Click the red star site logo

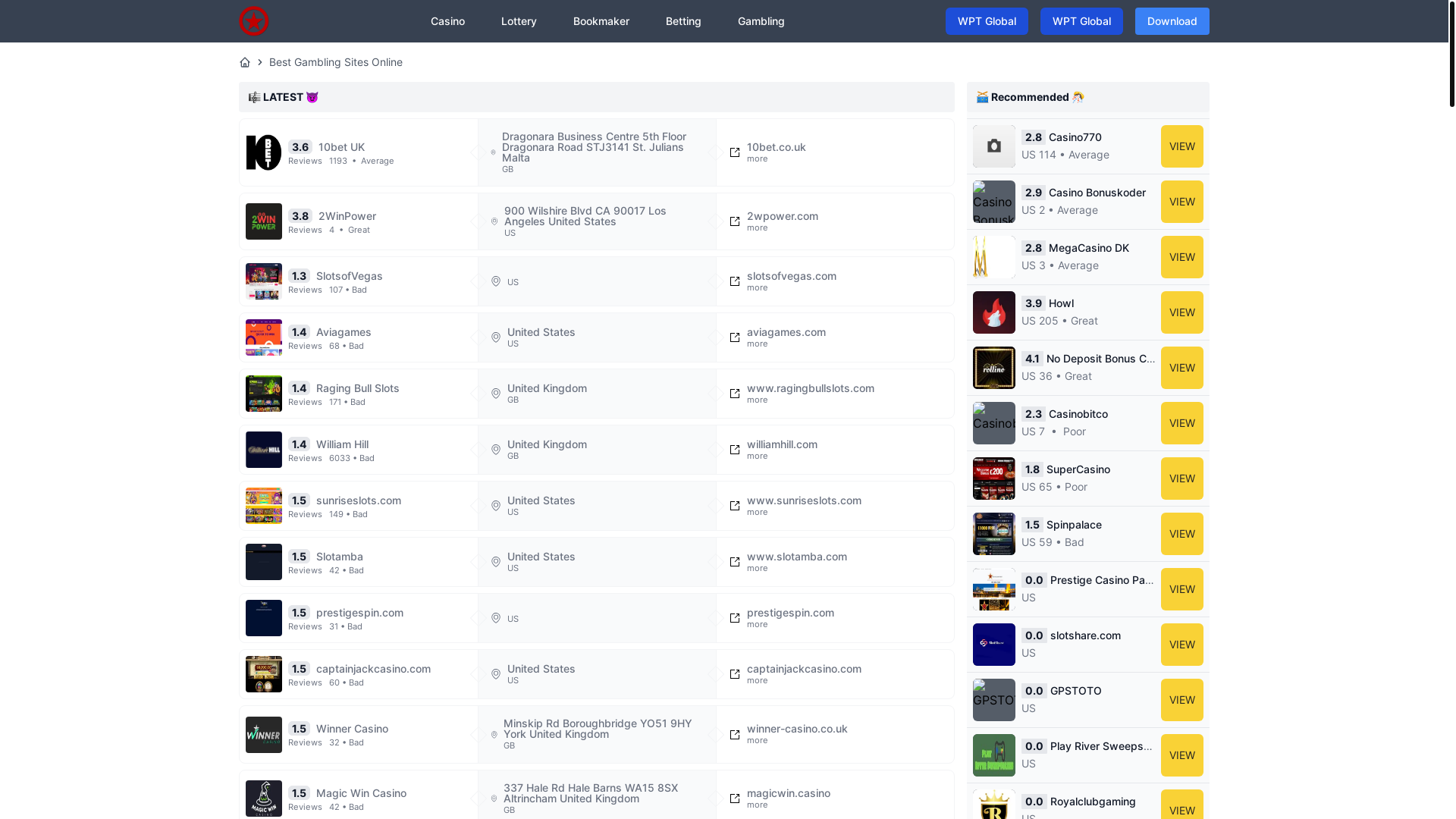click(x=253, y=21)
